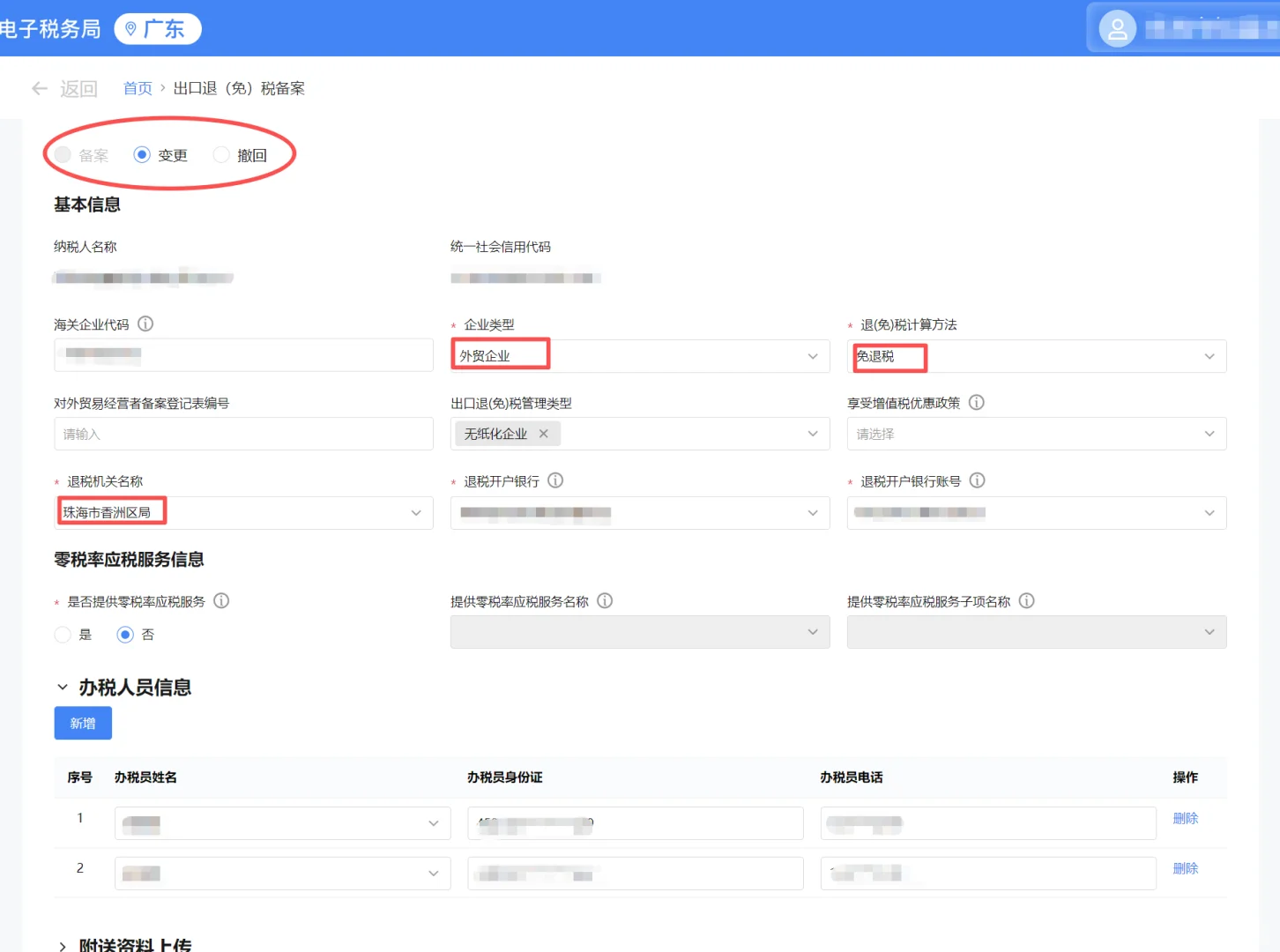Image resolution: width=1280 pixels, height=952 pixels.
Task: Remove the 无纸化企业 tag with the × icon
Action: 544,433
